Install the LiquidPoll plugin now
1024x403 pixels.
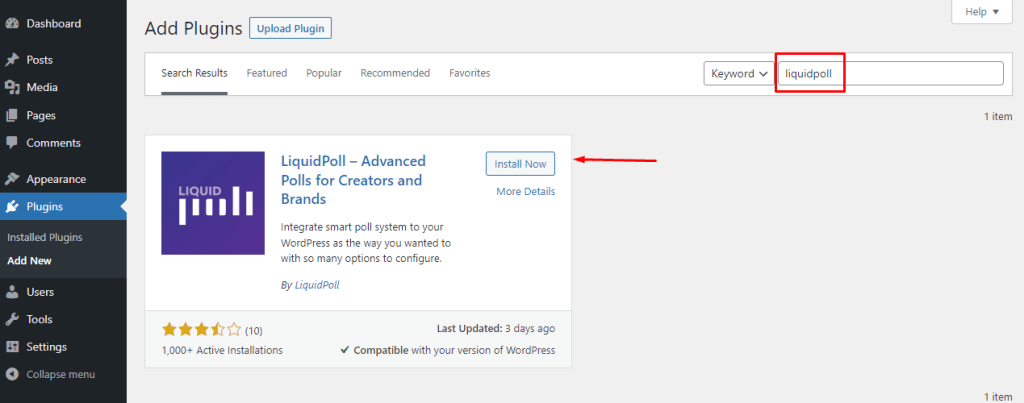520,164
